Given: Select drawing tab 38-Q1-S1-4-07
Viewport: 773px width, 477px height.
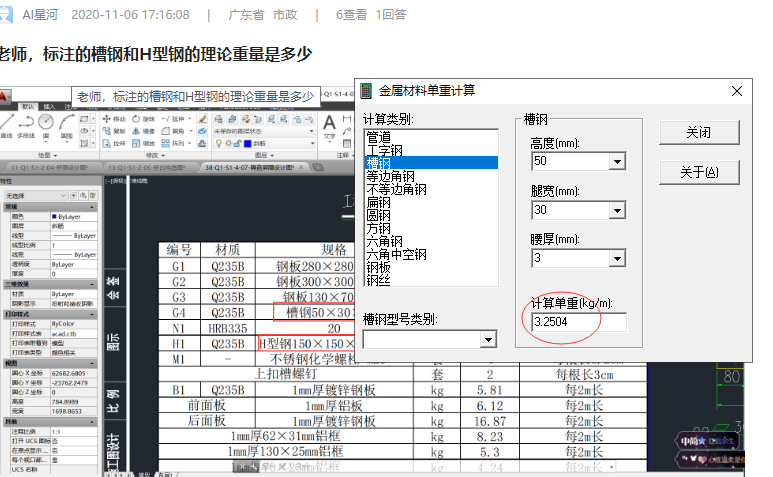Looking at the screenshot, I should click(x=249, y=168).
